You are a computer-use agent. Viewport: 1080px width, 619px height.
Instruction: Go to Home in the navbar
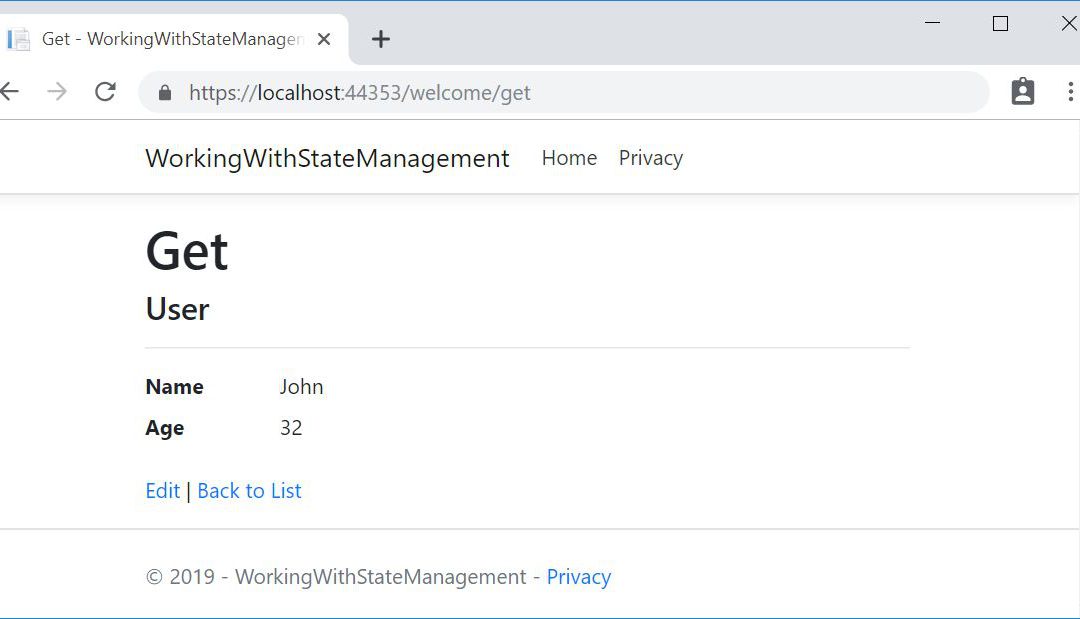[569, 158]
